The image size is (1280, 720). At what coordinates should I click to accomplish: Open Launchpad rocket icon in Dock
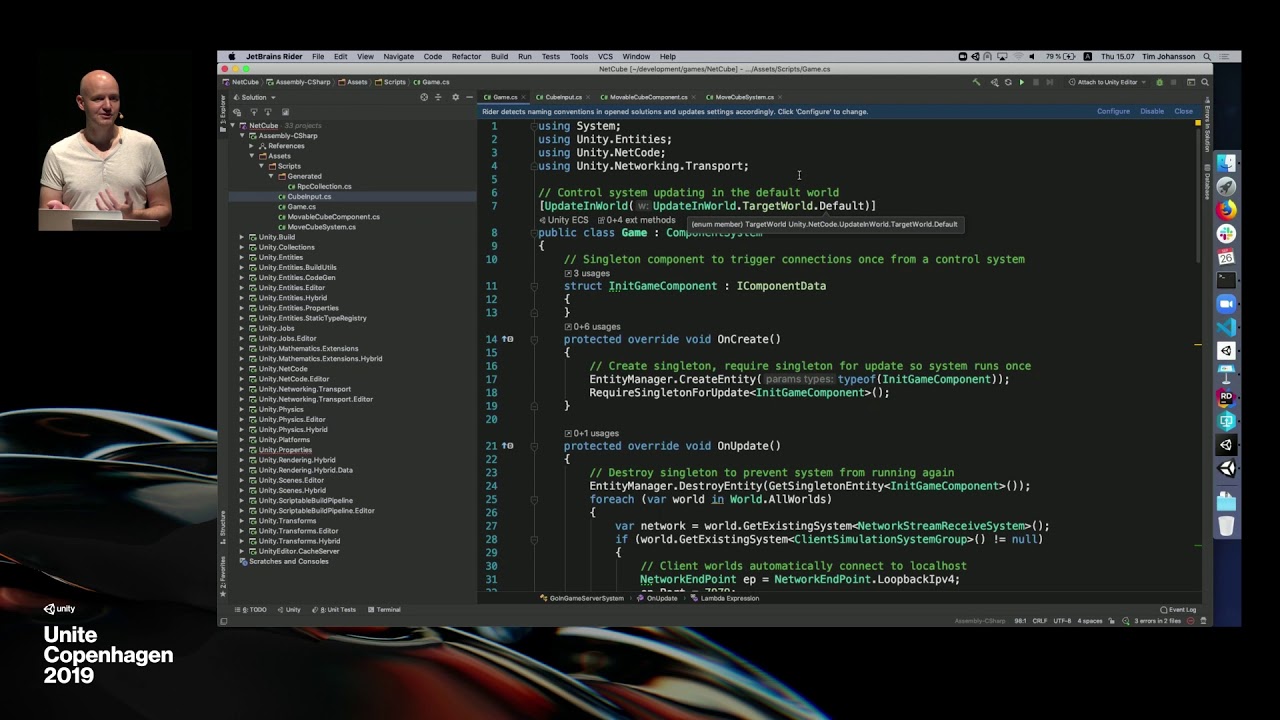coord(1226,187)
